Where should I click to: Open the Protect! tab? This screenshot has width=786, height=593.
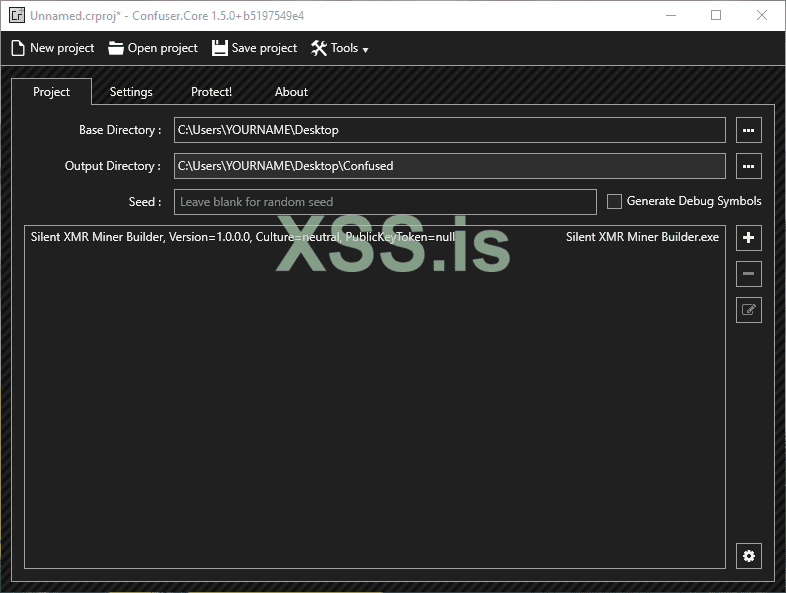point(211,92)
